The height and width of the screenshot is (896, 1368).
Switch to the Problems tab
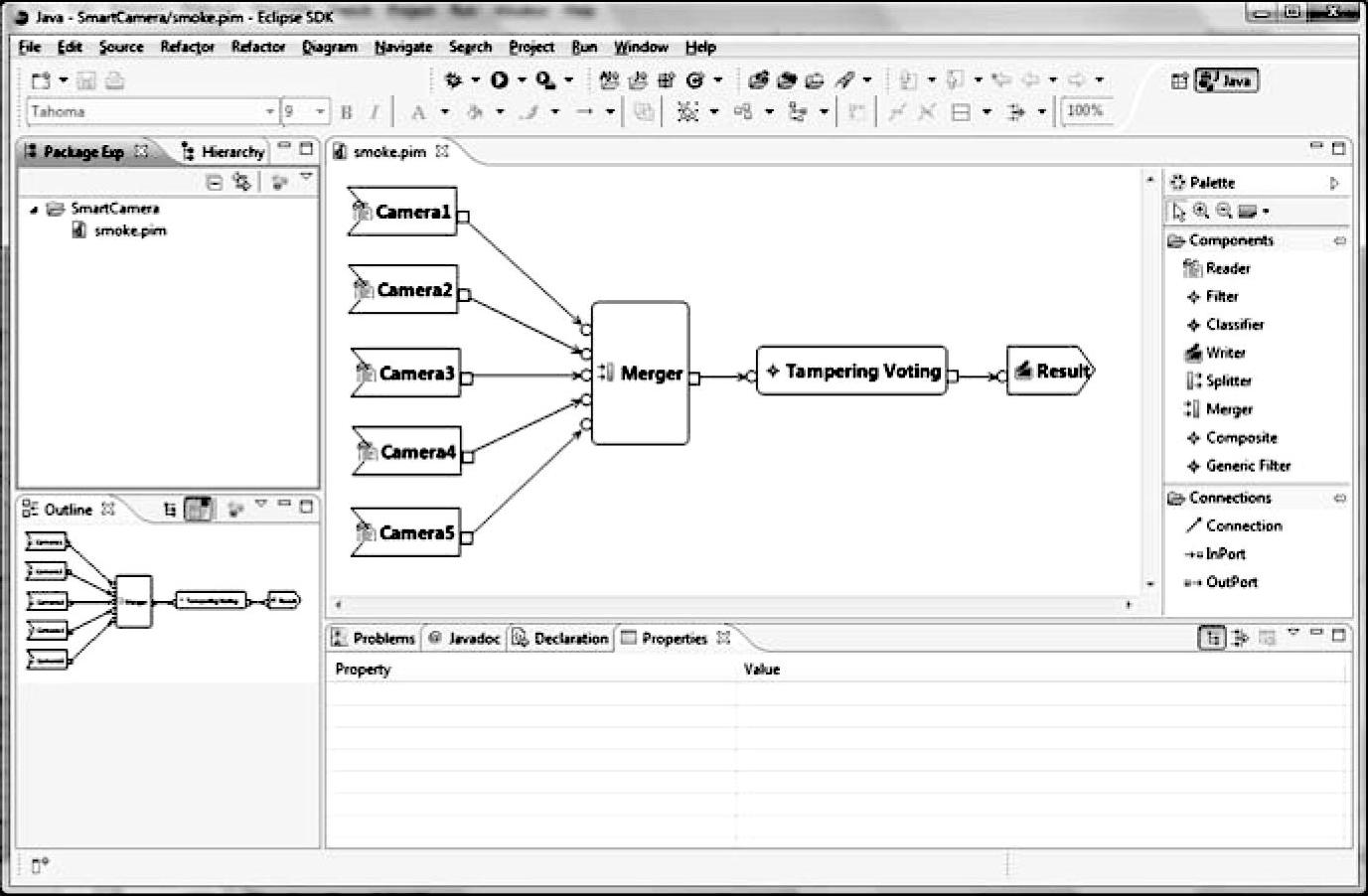click(374, 639)
